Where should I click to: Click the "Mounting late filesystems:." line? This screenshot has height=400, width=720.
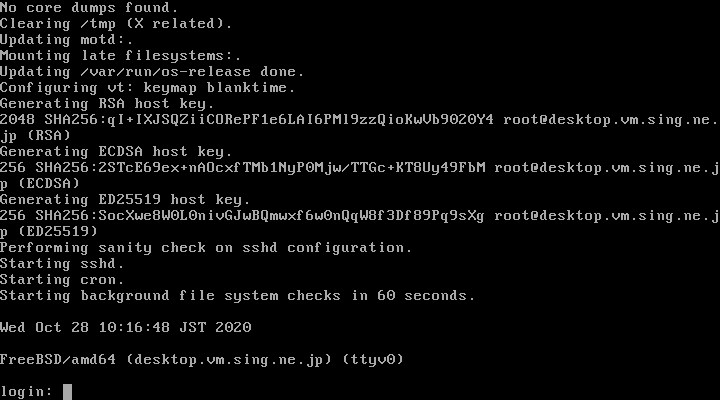coord(120,55)
